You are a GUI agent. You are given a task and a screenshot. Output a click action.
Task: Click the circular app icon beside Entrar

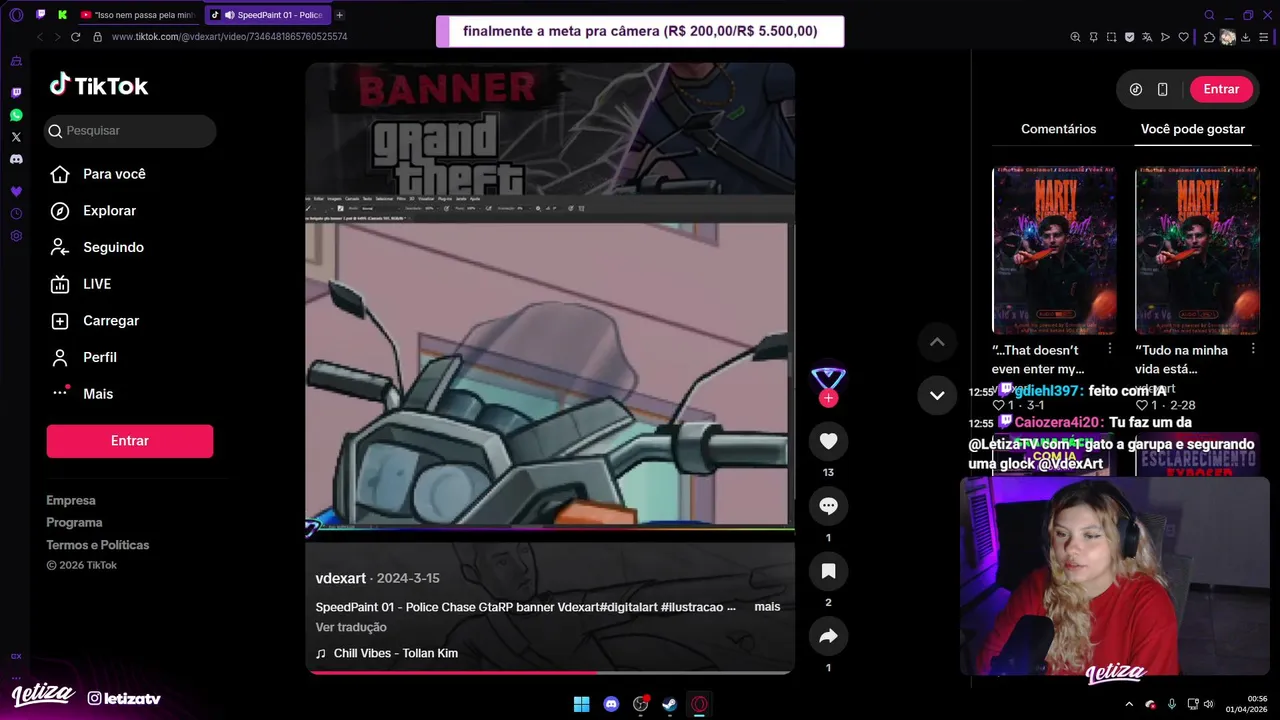(x=1136, y=89)
